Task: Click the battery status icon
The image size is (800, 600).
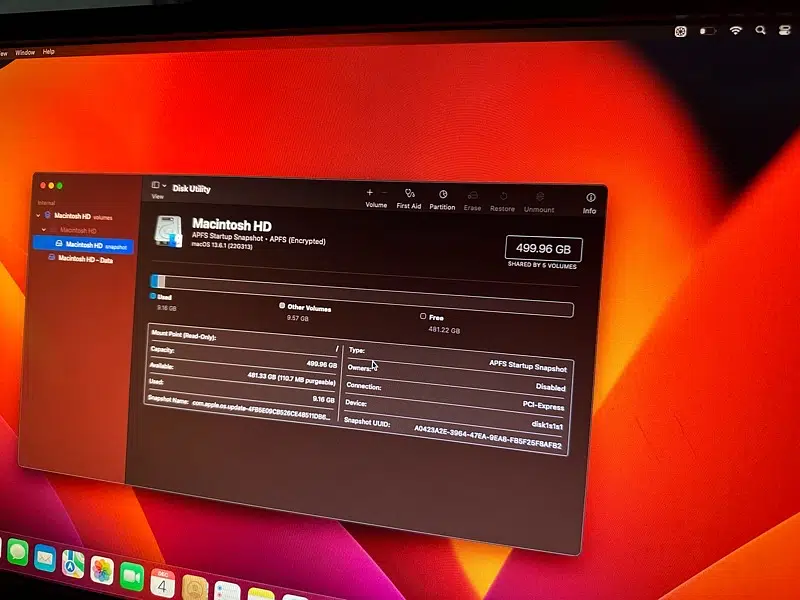Action: (708, 31)
